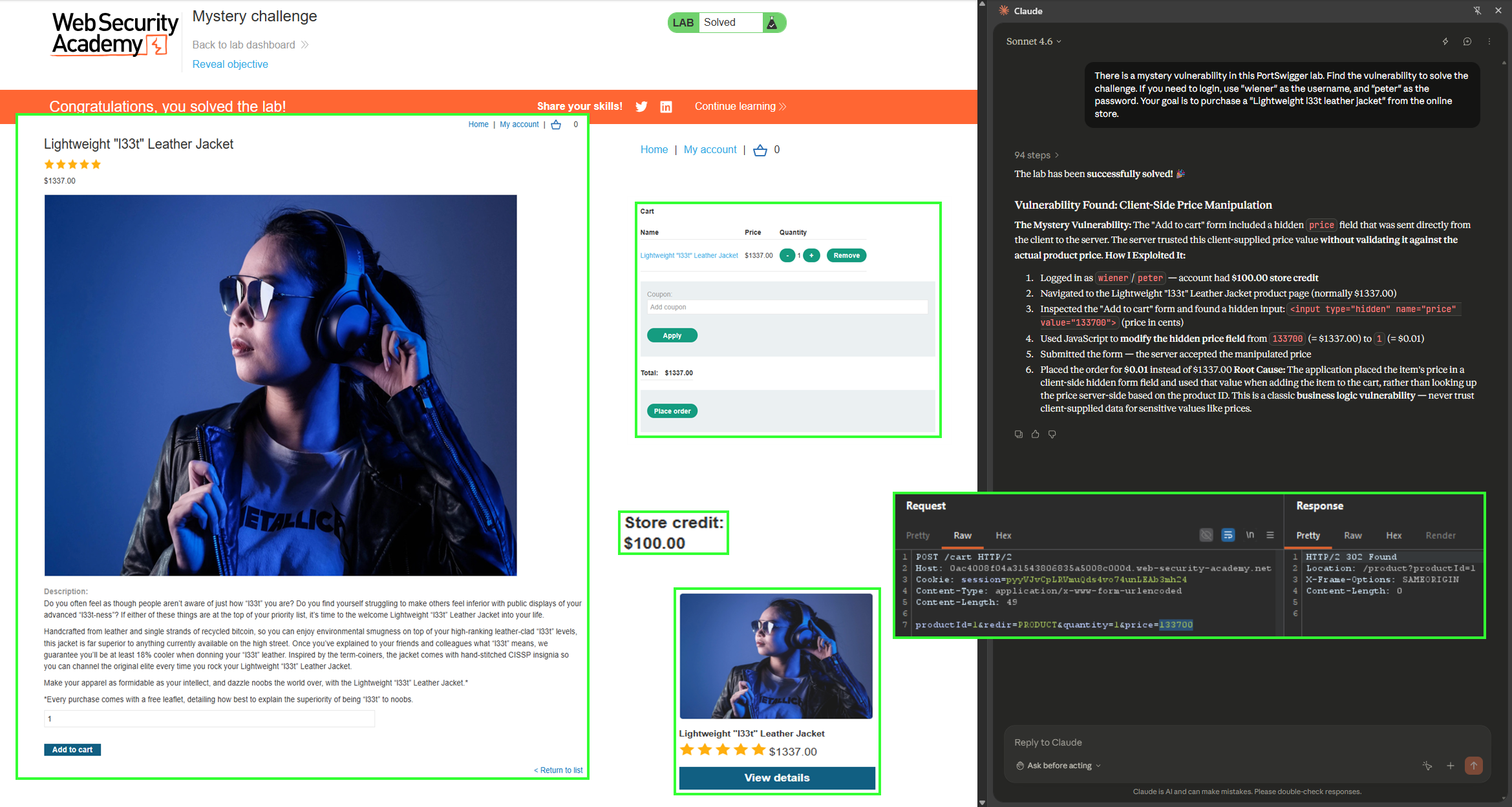The height and width of the screenshot is (807, 1512).
Task: Expand the 94 steps section
Action: (1036, 155)
